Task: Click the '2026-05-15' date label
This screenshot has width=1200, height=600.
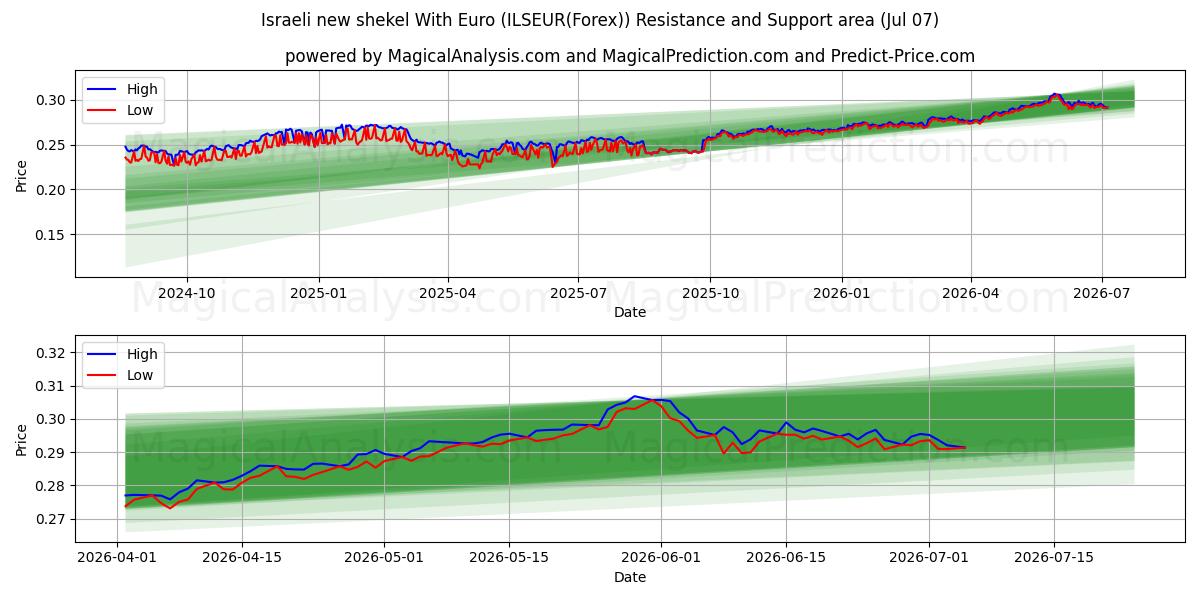Action: coord(508,558)
